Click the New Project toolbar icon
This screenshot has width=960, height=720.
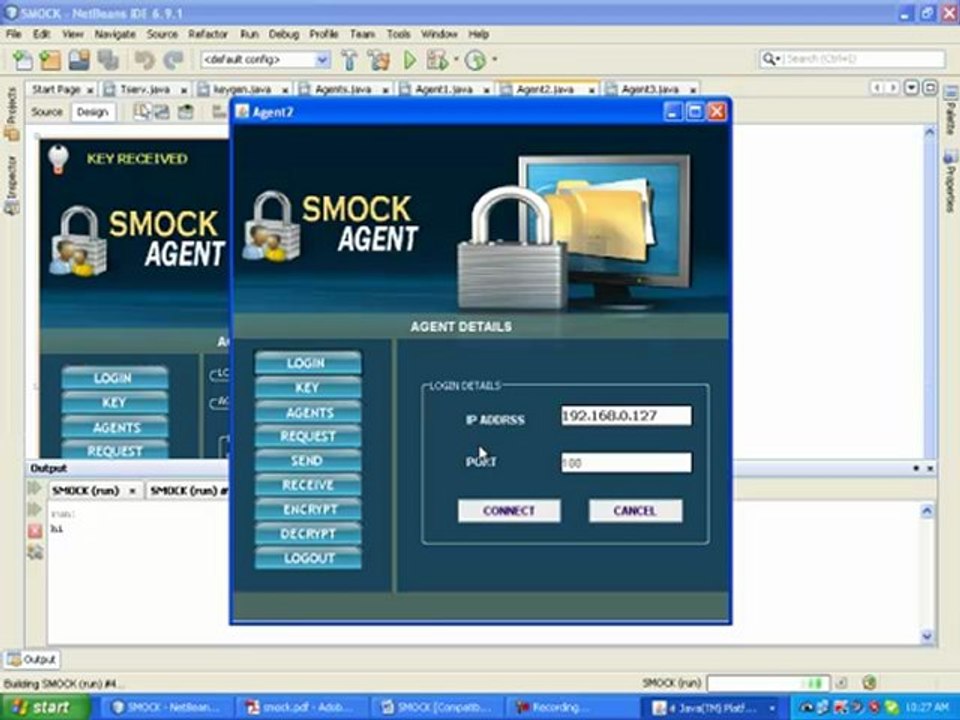(x=50, y=59)
